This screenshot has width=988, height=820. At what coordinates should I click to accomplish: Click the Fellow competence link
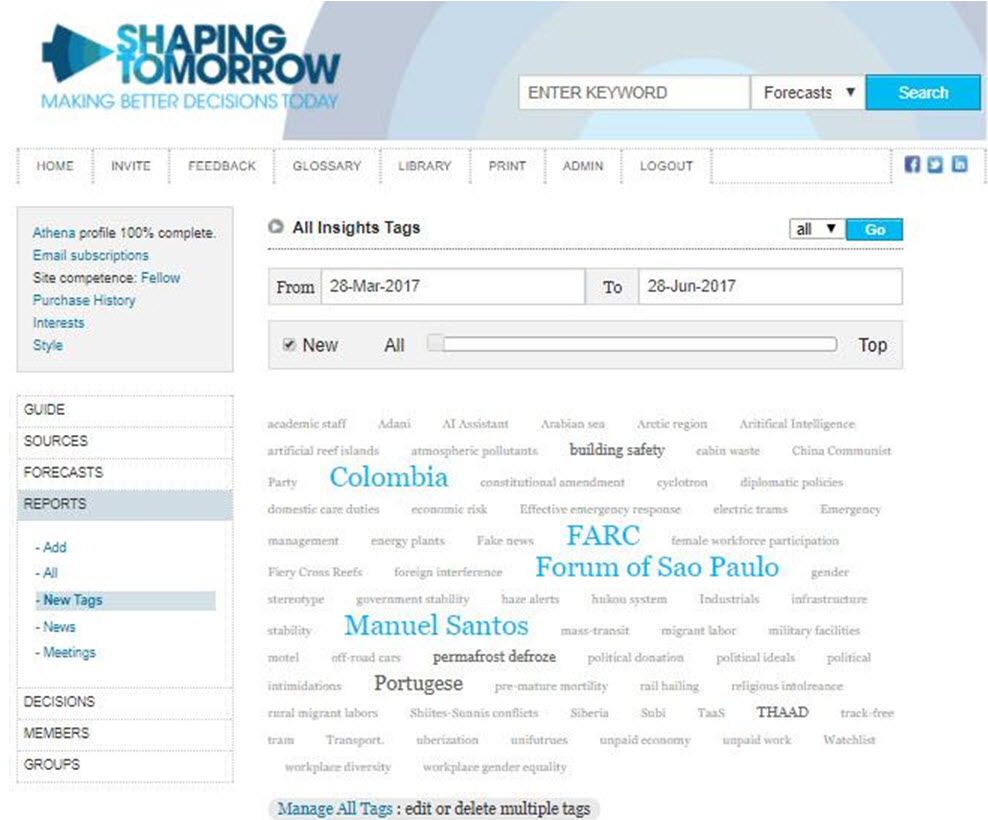tap(160, 278)
